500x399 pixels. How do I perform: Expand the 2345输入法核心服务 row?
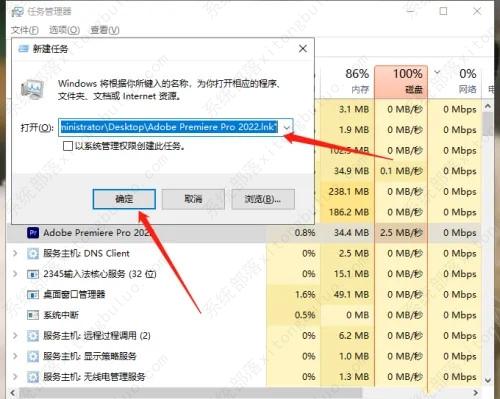click(15, 274)
